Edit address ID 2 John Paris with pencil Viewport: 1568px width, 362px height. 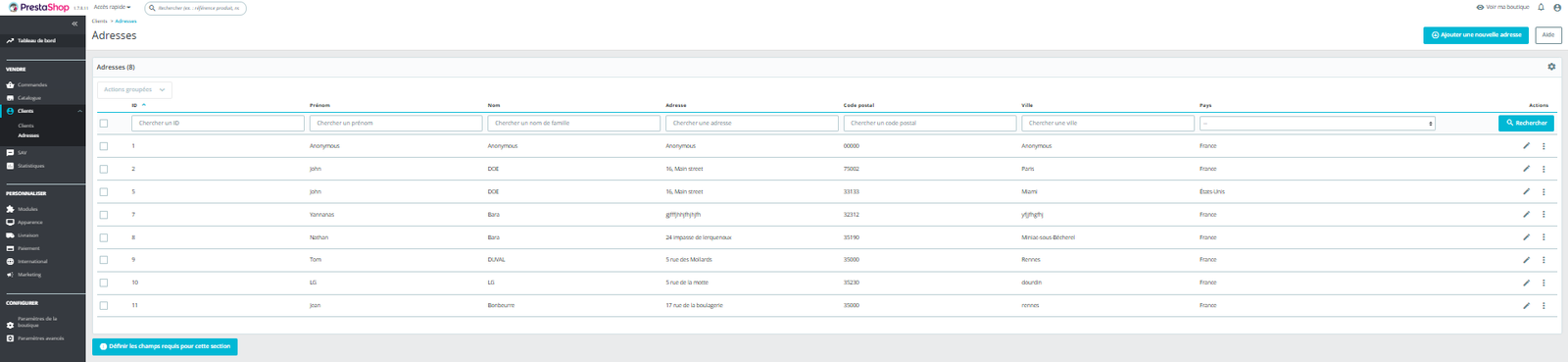1526,169
